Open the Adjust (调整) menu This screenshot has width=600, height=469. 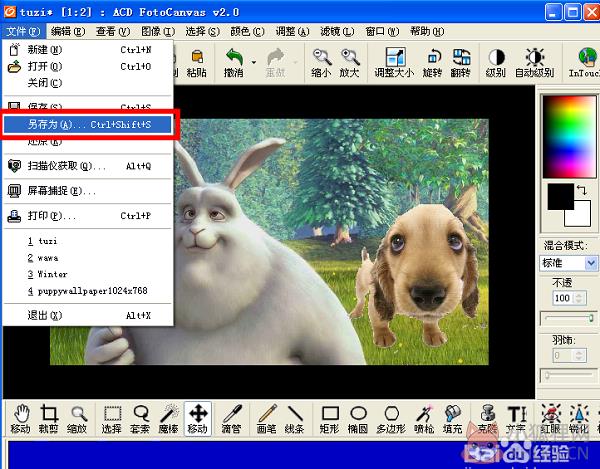[x=293, y=31]
